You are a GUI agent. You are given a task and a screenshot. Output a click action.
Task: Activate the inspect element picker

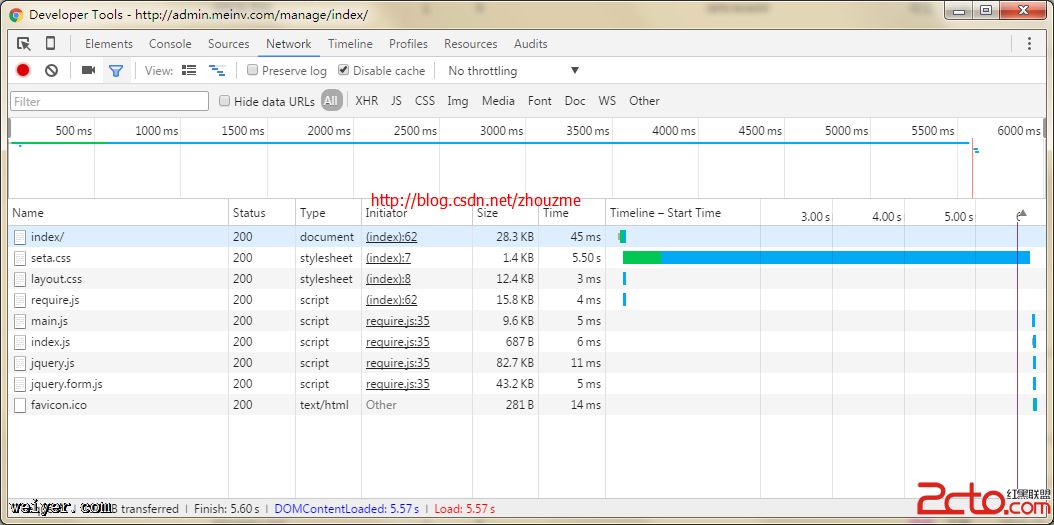point(24,43)
